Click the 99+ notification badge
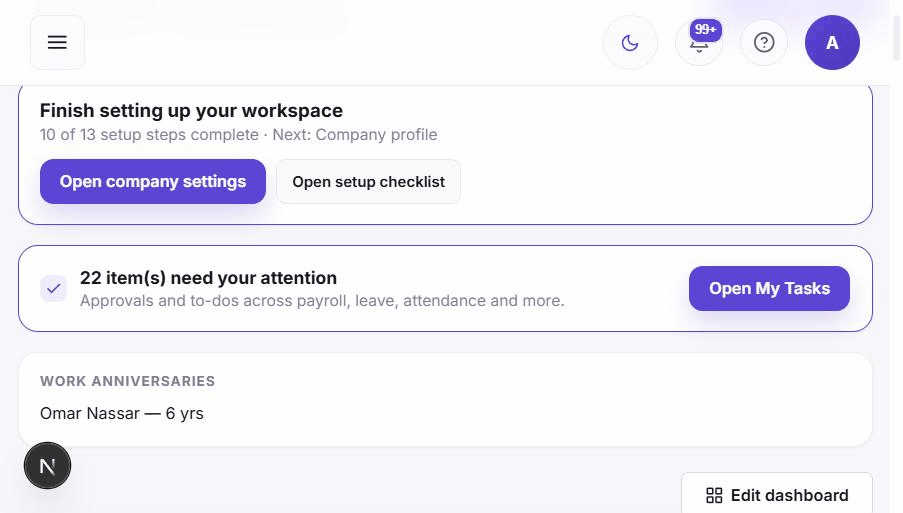The height and width of the screenshot is (513, 903). pyautogui.click(x=705, y=29)
